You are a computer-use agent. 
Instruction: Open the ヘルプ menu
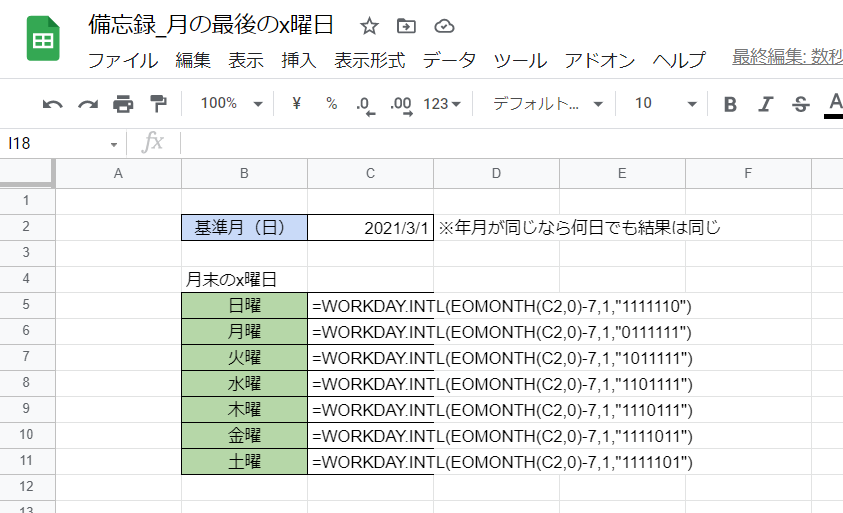(678, 60)
